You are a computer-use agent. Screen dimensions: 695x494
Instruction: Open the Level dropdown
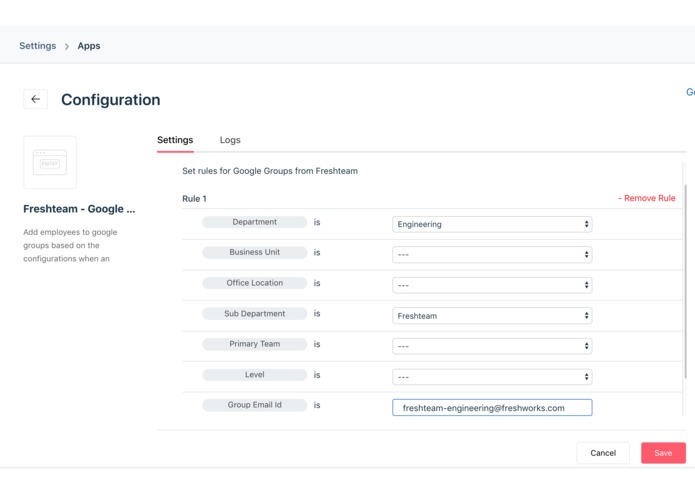coord(492,377)
